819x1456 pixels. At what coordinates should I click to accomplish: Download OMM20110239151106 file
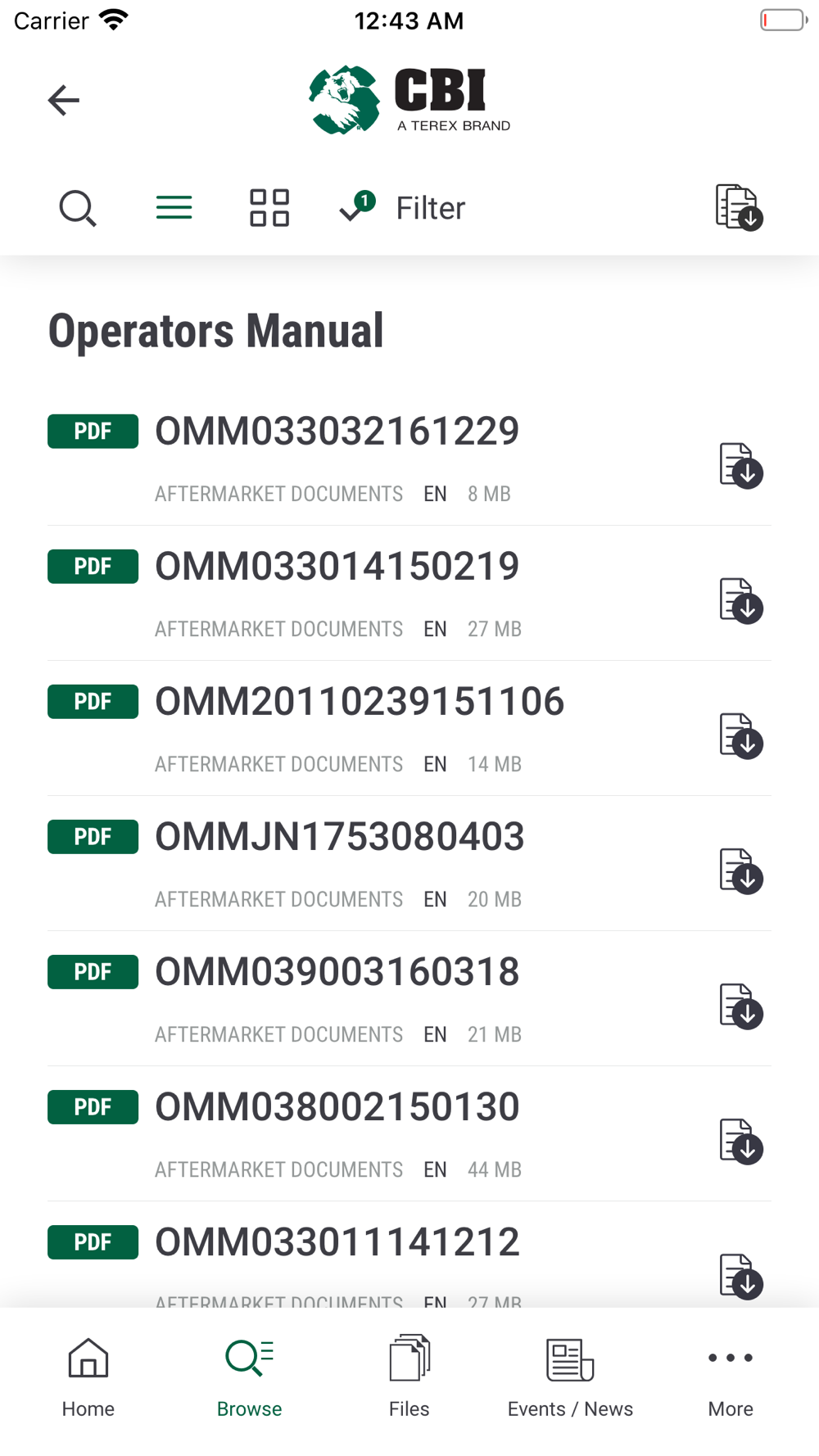pos(741,736)
